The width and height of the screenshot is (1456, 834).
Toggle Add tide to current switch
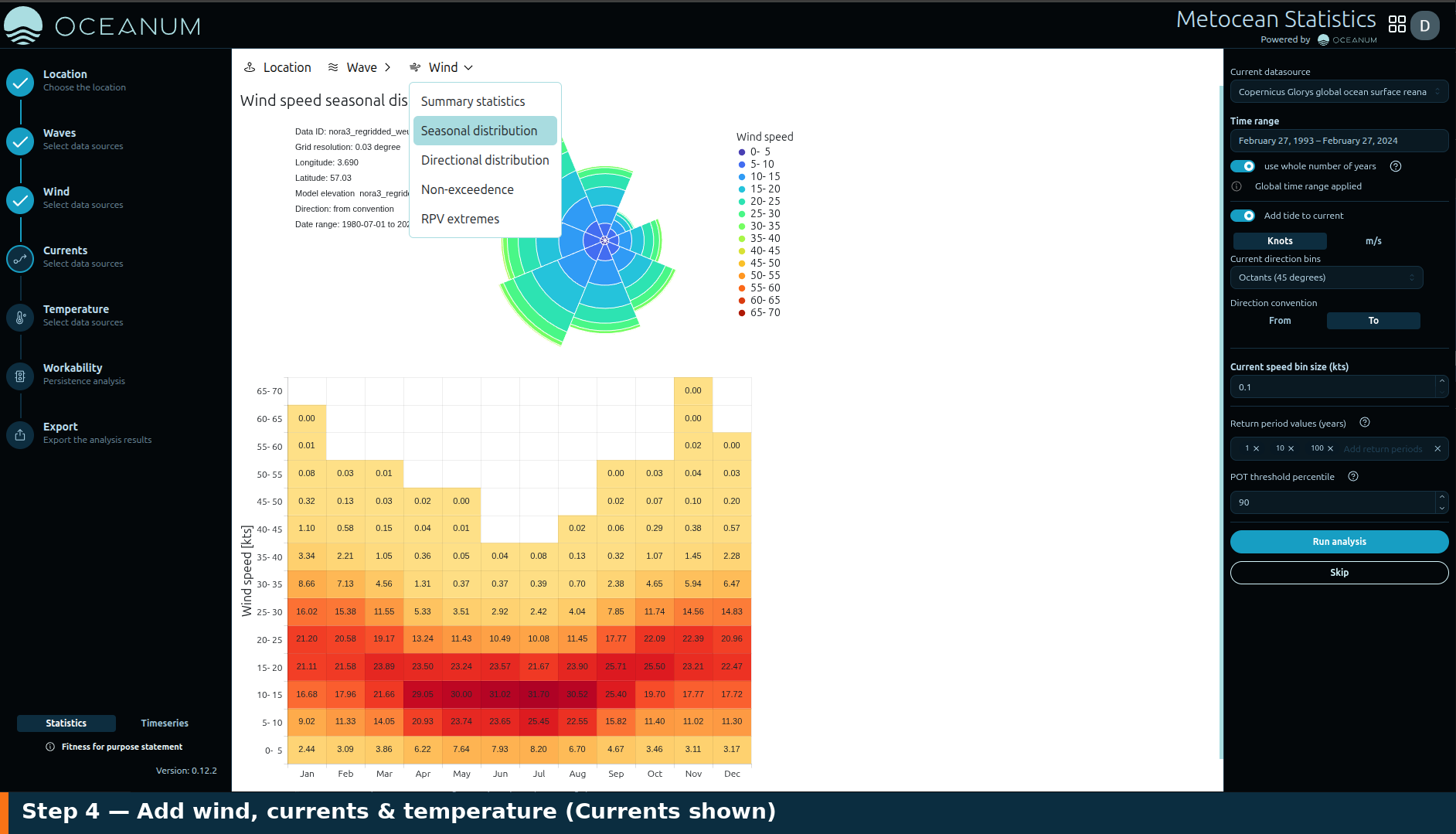(1243, 216)
